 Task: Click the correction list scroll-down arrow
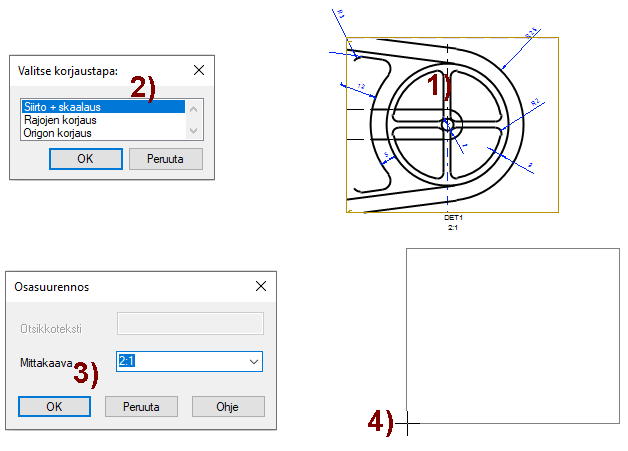pos(194,131)
